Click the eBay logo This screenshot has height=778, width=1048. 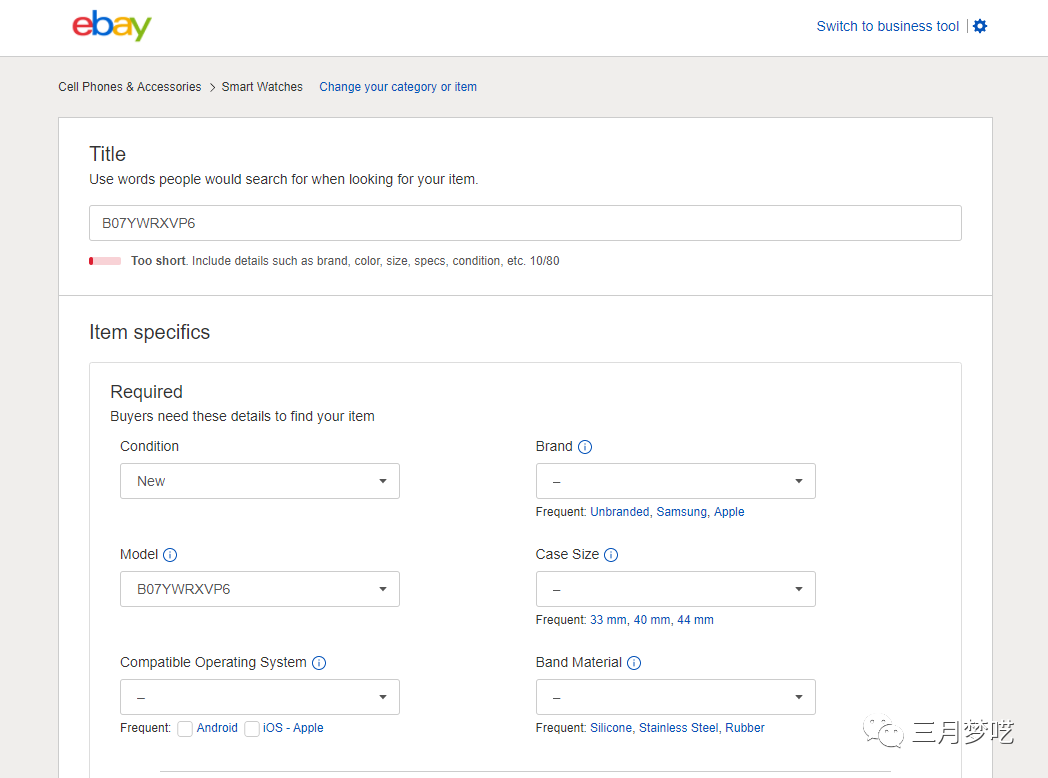coord(111,26)
